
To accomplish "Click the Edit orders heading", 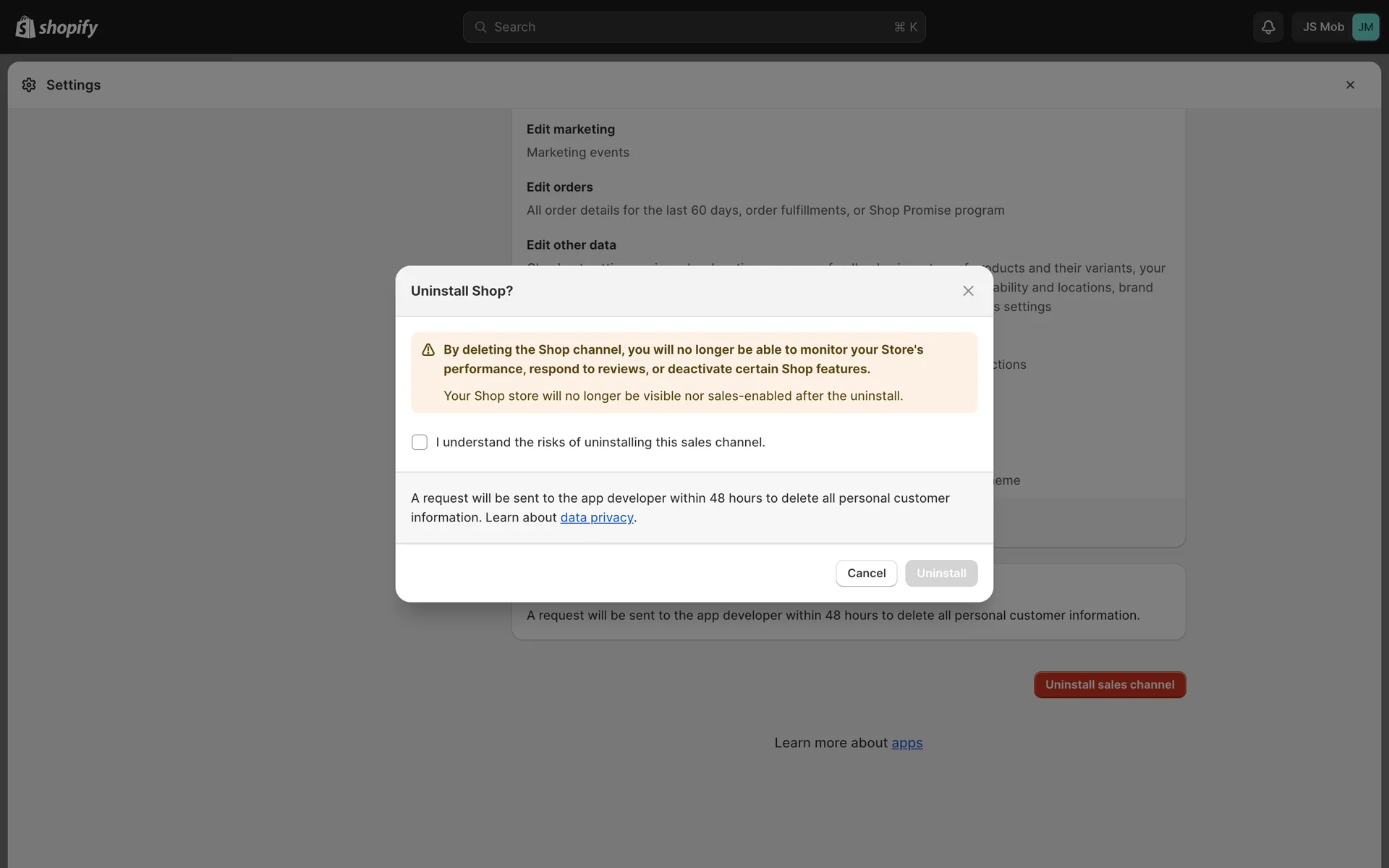I will click(559, 187).
